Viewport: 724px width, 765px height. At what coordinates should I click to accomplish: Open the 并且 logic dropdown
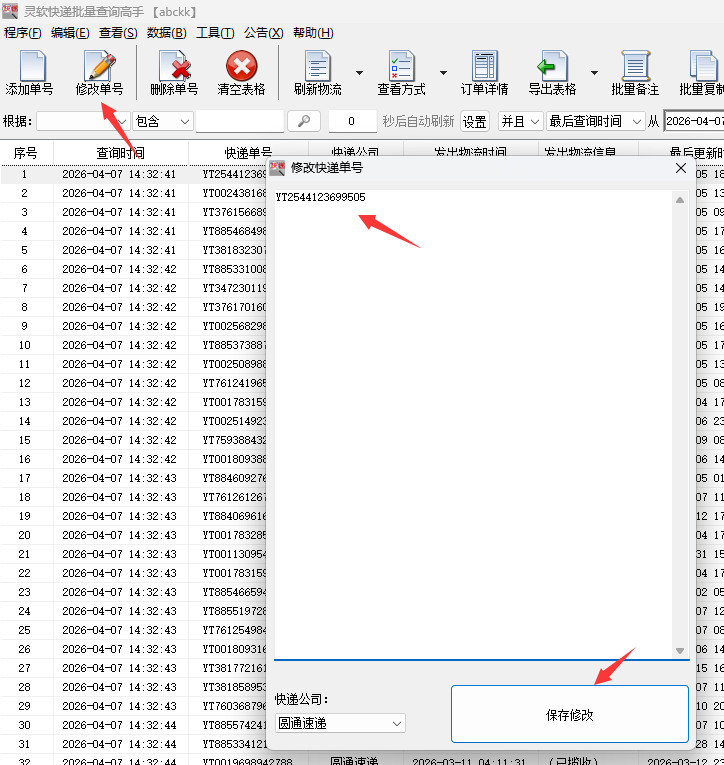point(520,121)
